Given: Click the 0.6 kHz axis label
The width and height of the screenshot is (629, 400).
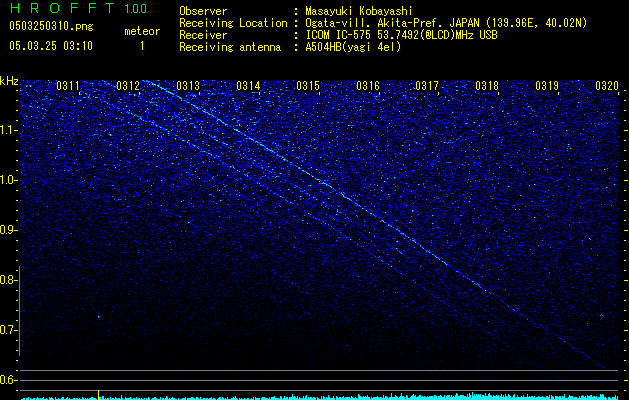Looking at the screenshot, I should click(x=8, y=380).
